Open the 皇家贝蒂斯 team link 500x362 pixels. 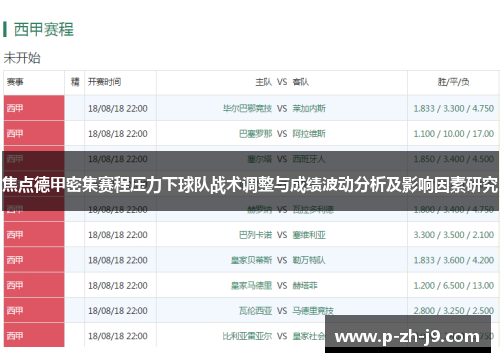click(x=252, y=260)
